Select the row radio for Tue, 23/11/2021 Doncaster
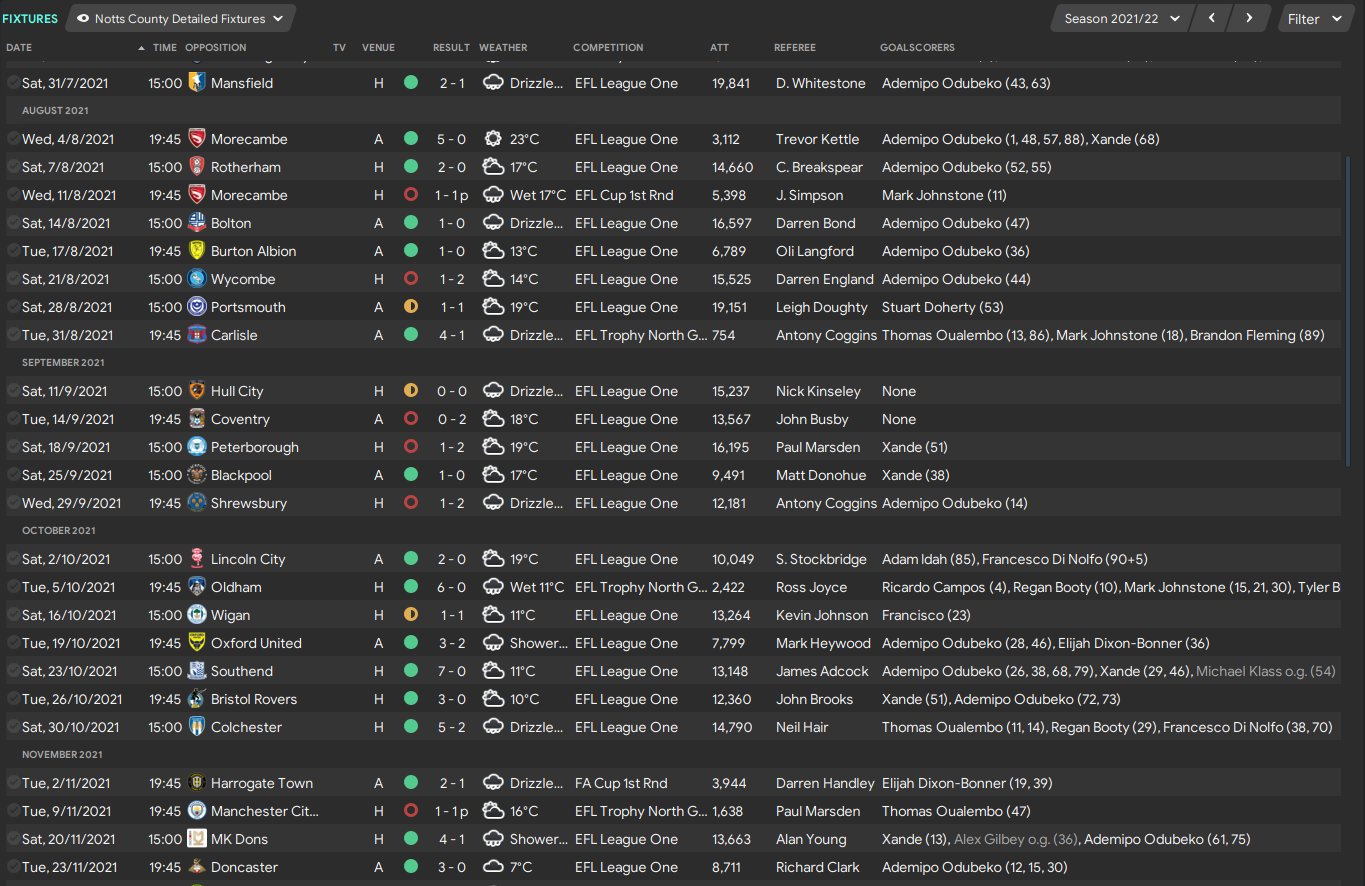The height and width of the screenshot is (886, 1365). pyautogui.click(x=13, y=867)
